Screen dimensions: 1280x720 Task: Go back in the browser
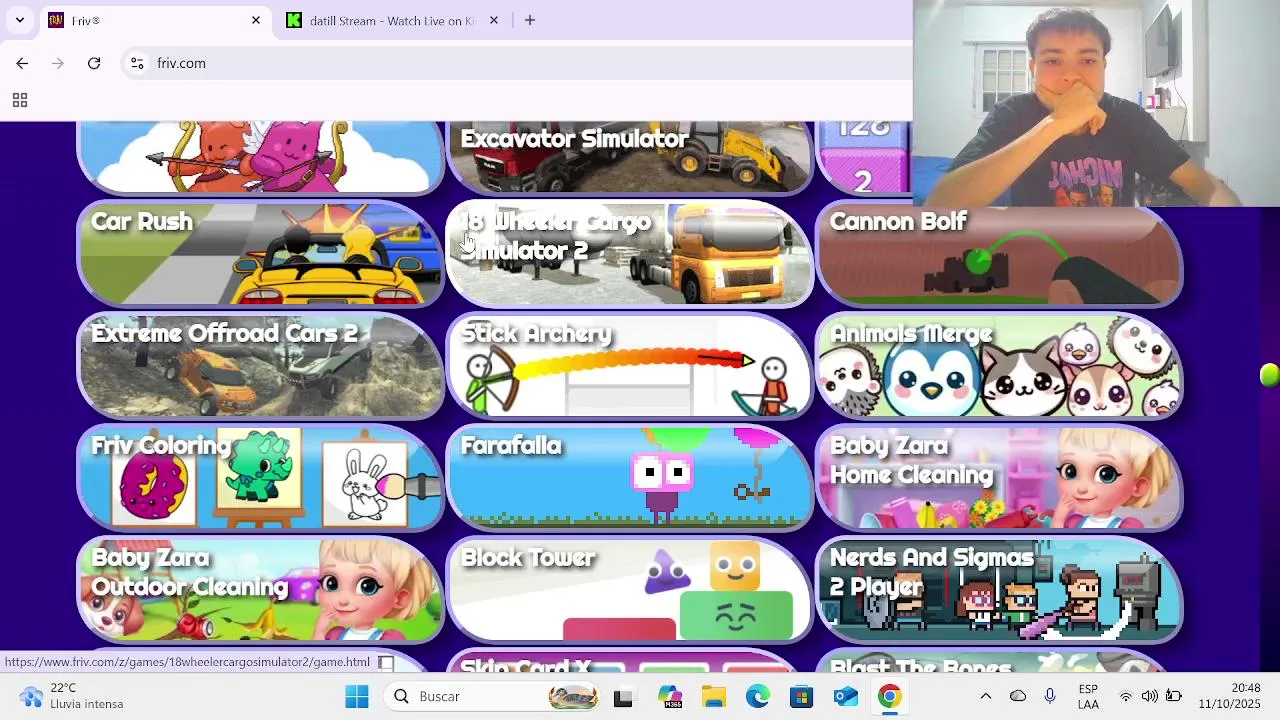pyautogui.click(x=22, y=63)
